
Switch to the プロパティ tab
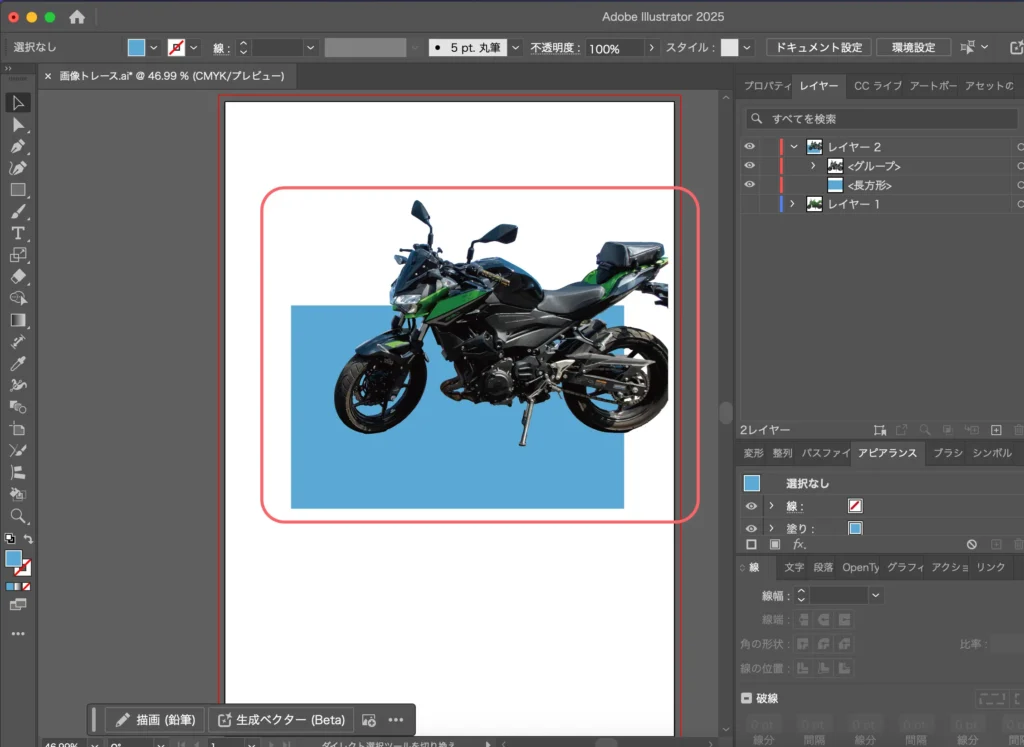point(765,87)
